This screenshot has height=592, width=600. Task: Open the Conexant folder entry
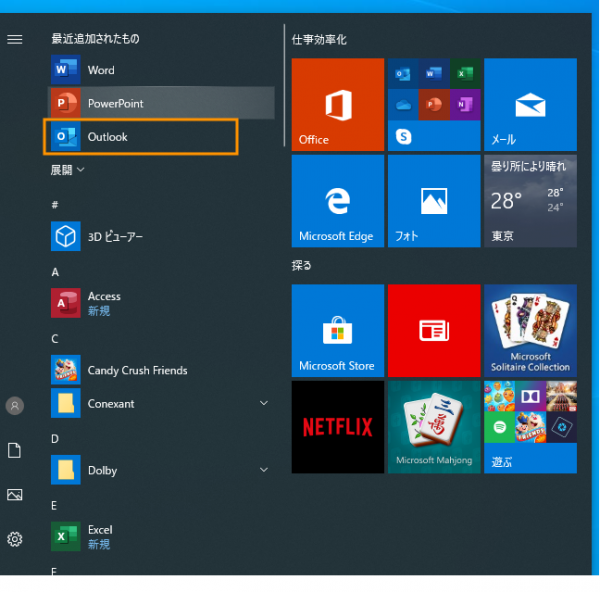[161, 403]
